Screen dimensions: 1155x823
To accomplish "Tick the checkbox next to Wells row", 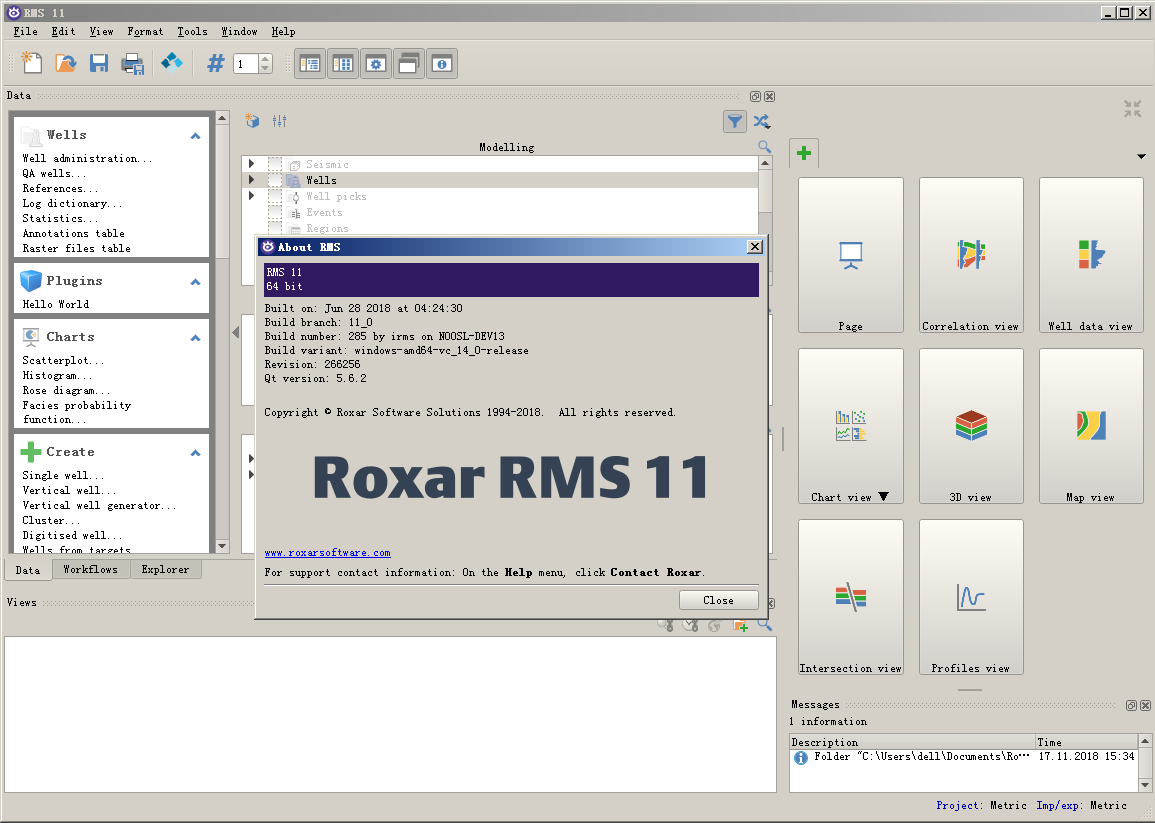I will click(275, 181).
